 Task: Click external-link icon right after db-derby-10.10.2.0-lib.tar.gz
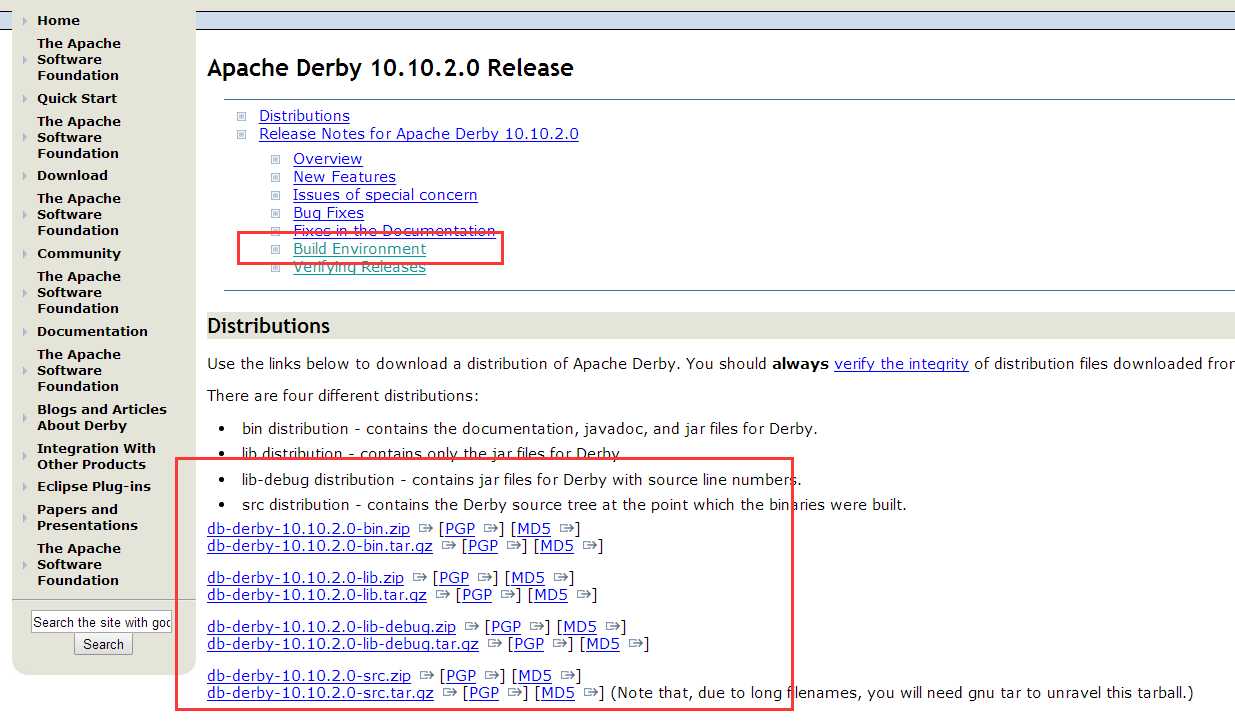pyautogui.click(x=443, y=595)
